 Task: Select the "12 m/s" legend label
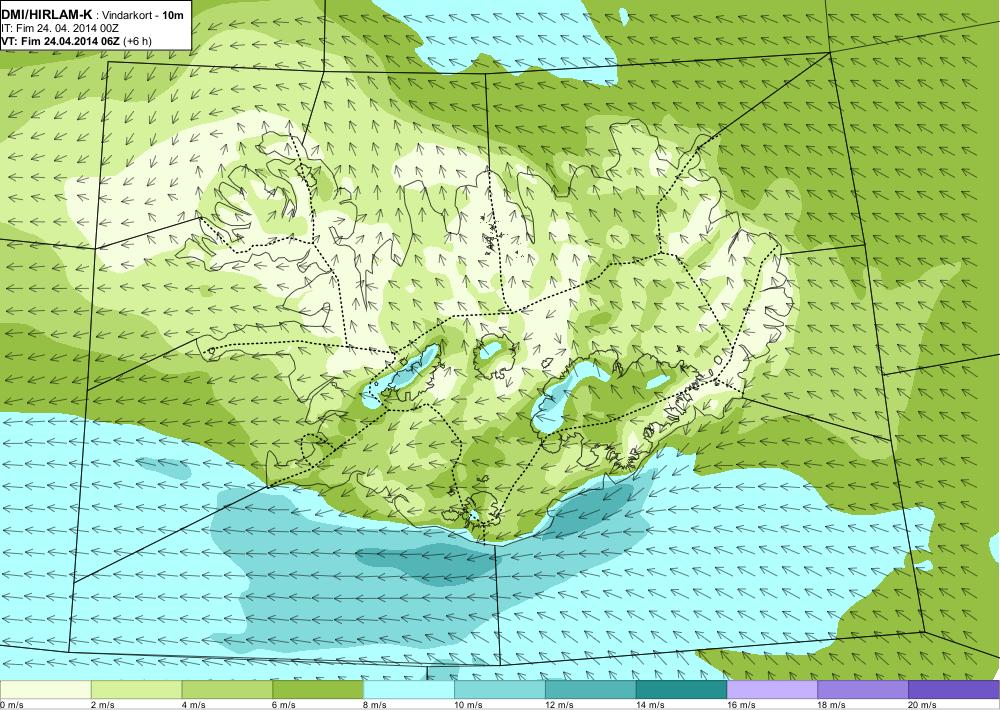560,705
